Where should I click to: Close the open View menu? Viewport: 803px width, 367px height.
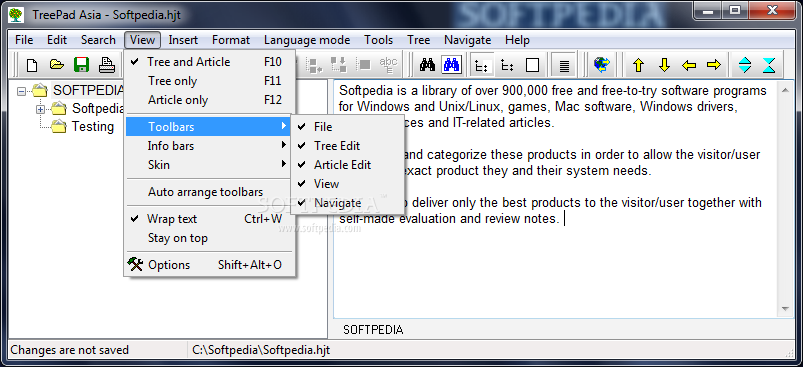click(x=142, y=40)
